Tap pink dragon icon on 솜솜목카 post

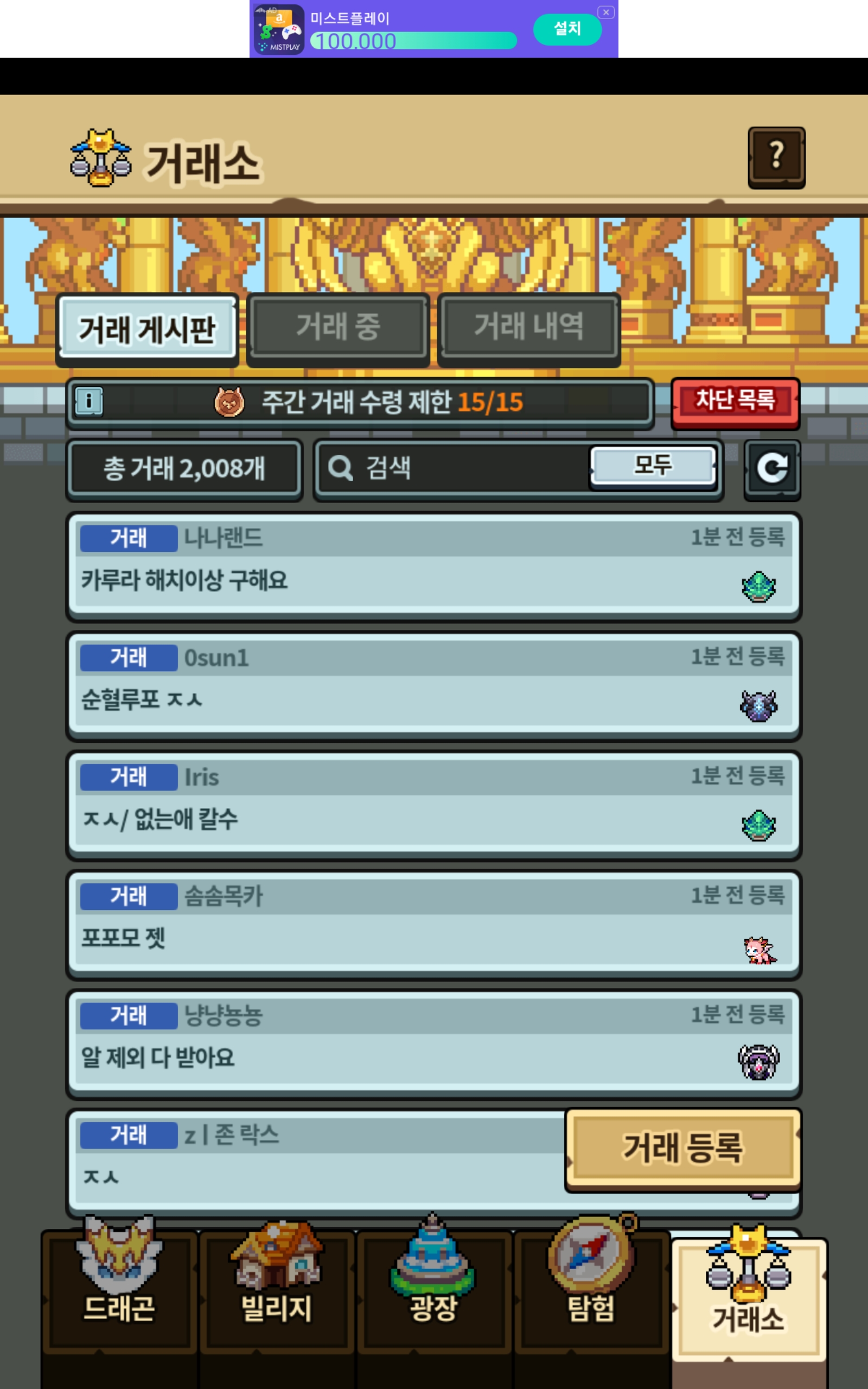pos(759,951)
